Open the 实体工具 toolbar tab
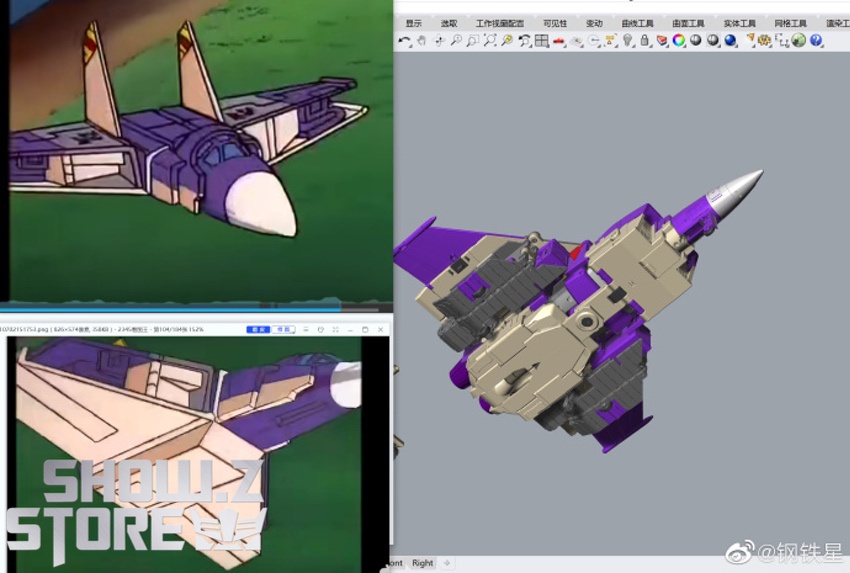The width and height of the screenshot is (850, 573). click(739, 23)
